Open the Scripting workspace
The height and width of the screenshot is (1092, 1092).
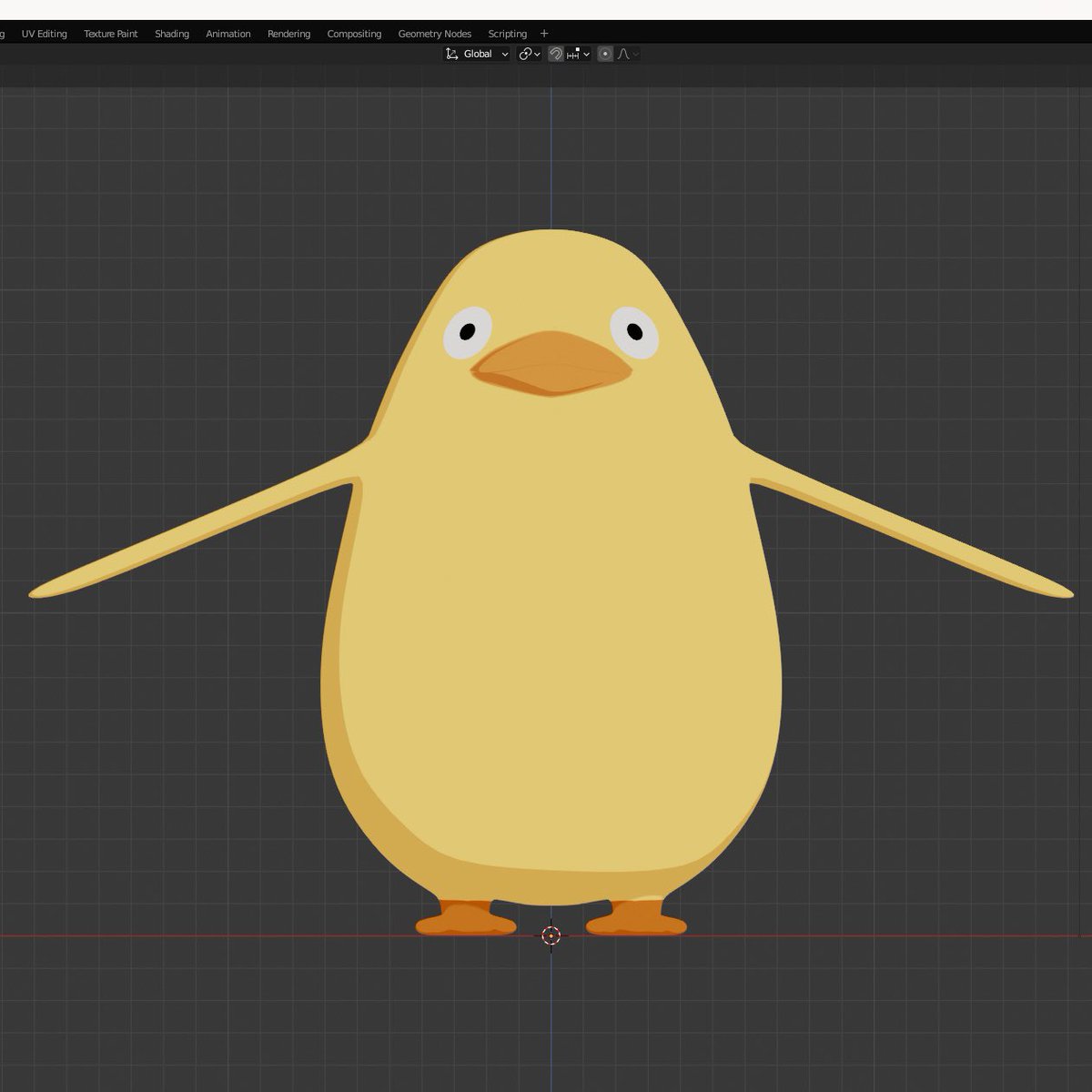pyautogui.click(x=507, y=34)
